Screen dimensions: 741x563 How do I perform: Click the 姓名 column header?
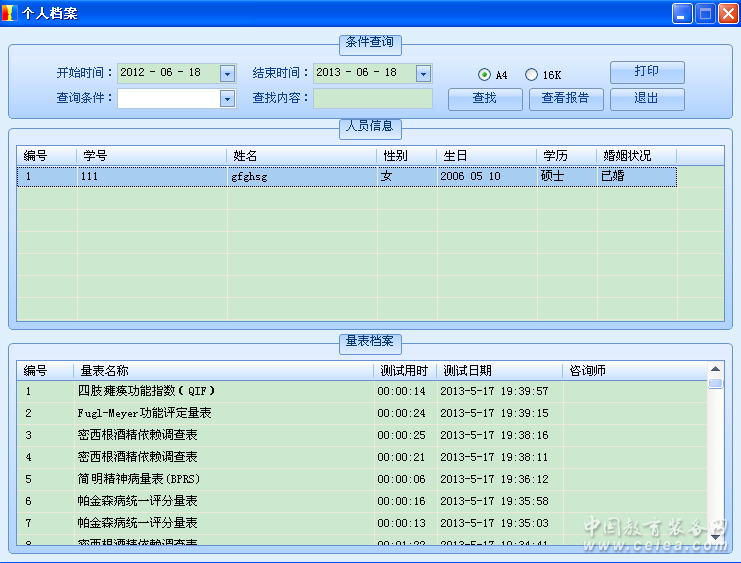pos(301,156)
